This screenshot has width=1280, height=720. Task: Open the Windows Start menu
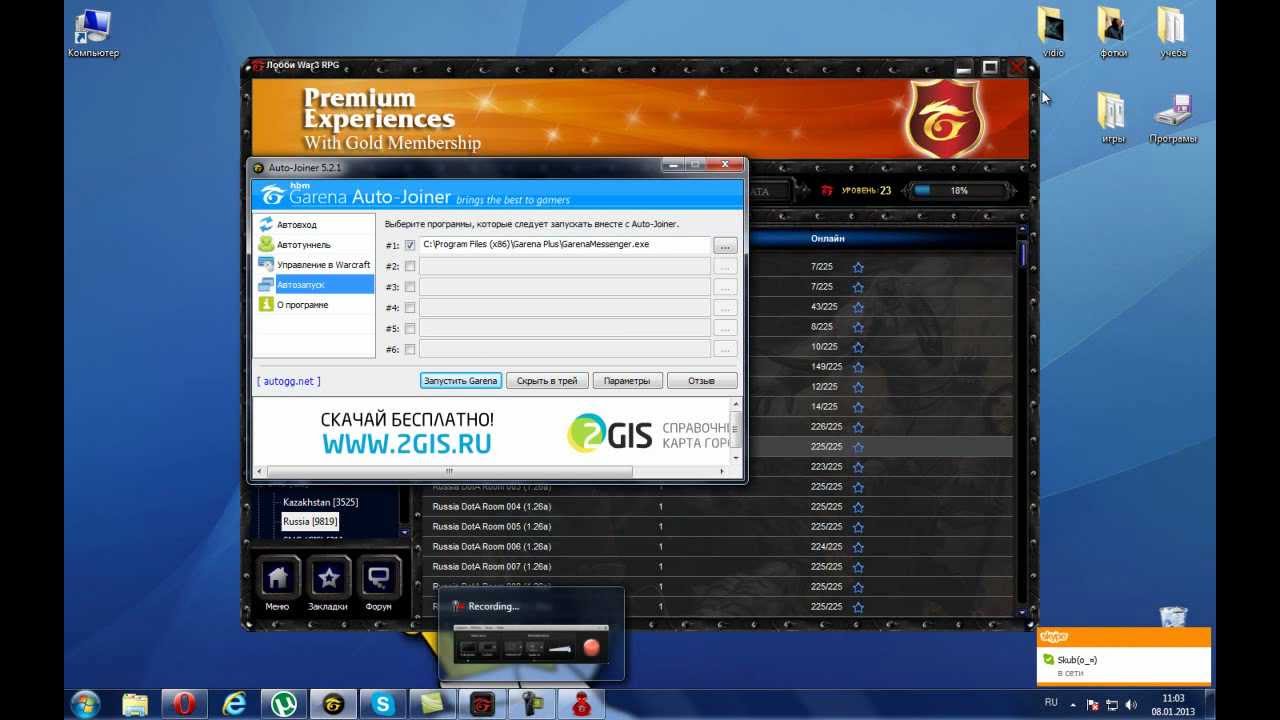tap(86, 704)
